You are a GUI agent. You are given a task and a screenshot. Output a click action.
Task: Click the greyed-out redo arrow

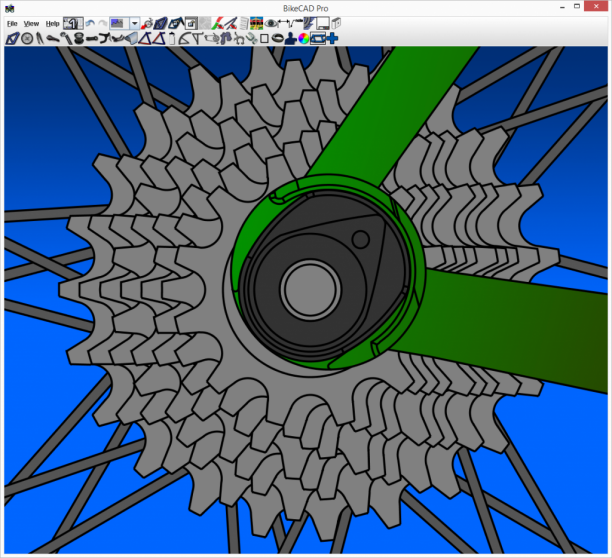click(x=103, y=23)
